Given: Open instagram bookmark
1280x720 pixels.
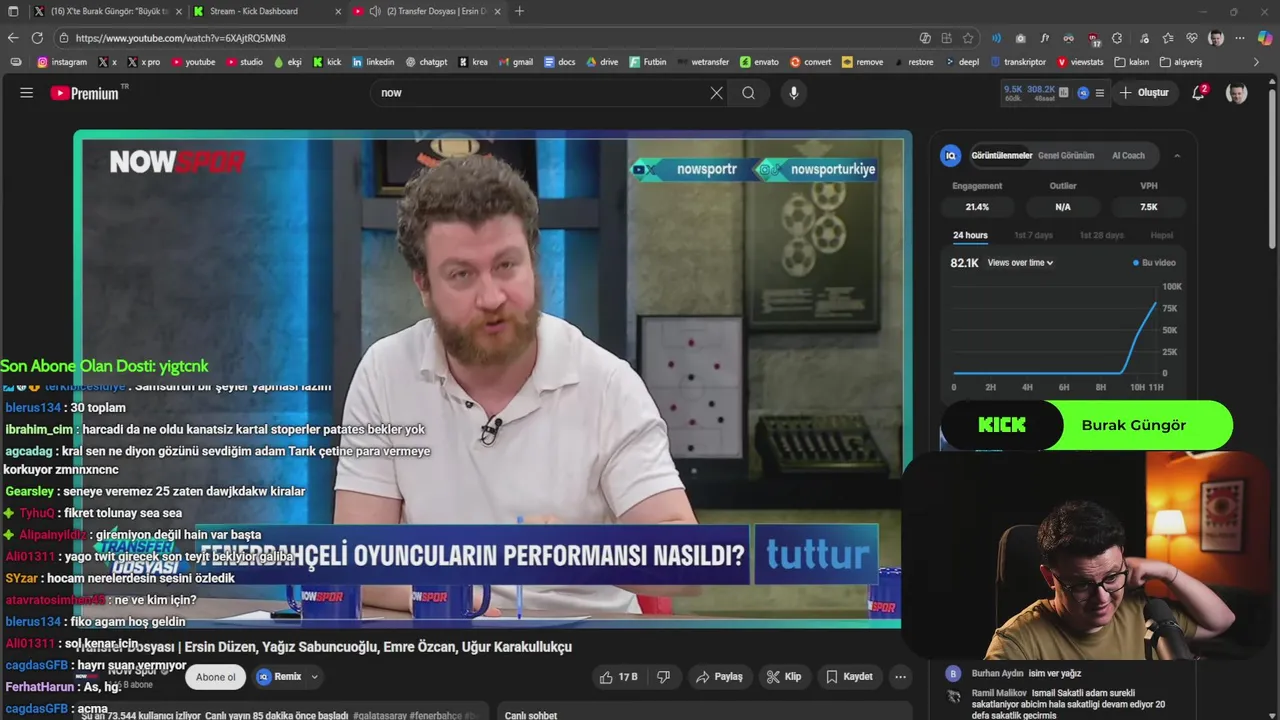Looking at the screenshot, I should coord(62,62).
